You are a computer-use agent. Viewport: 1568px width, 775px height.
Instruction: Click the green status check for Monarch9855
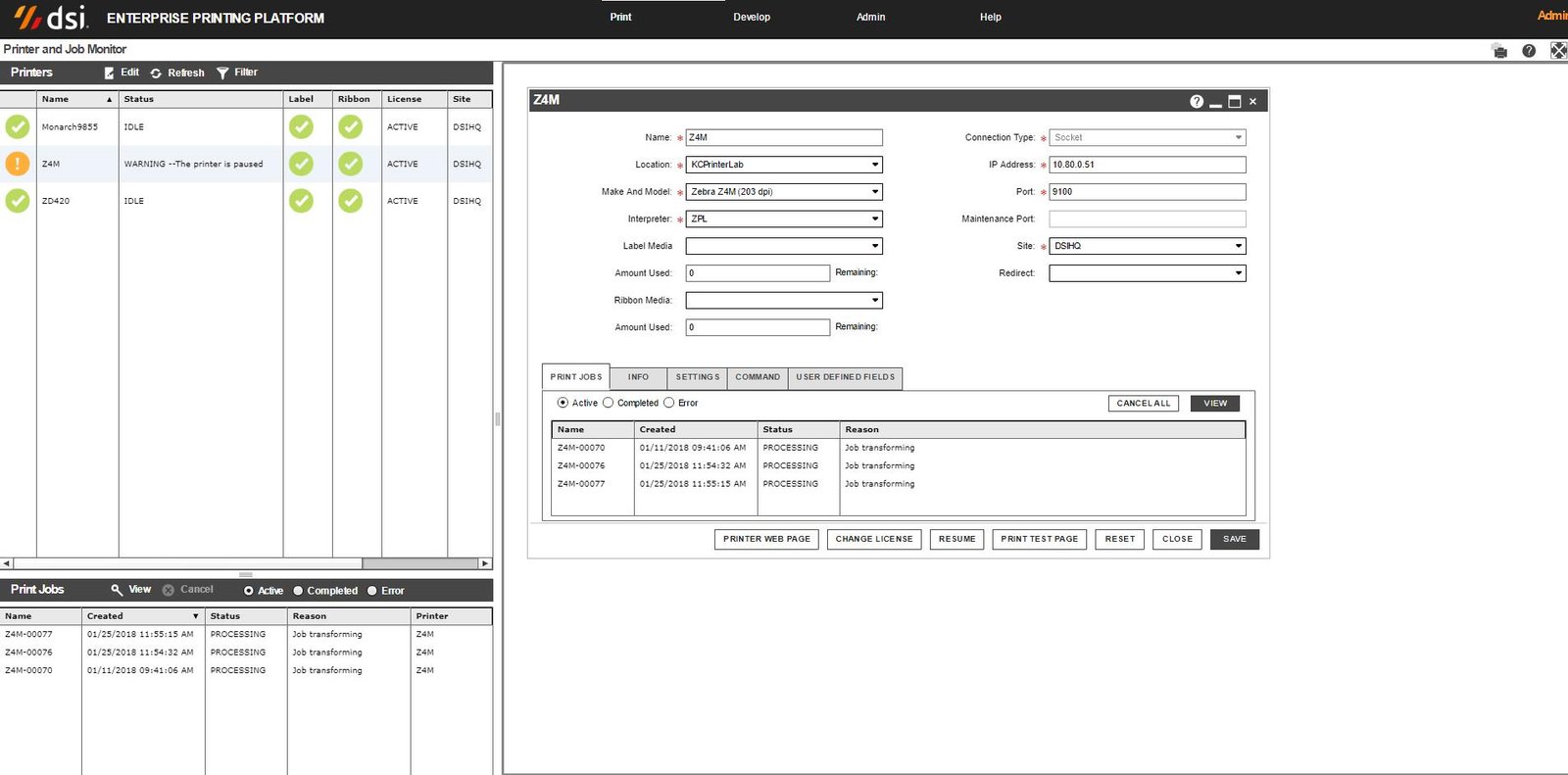click(x=18, y=126)
